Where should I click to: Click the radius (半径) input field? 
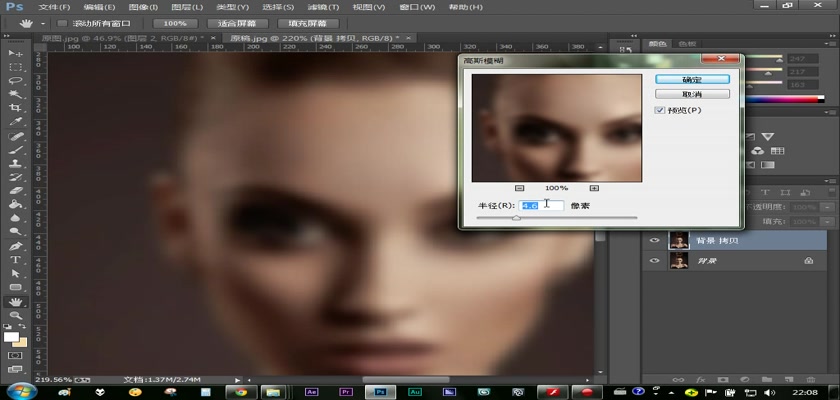pos(542,206)
